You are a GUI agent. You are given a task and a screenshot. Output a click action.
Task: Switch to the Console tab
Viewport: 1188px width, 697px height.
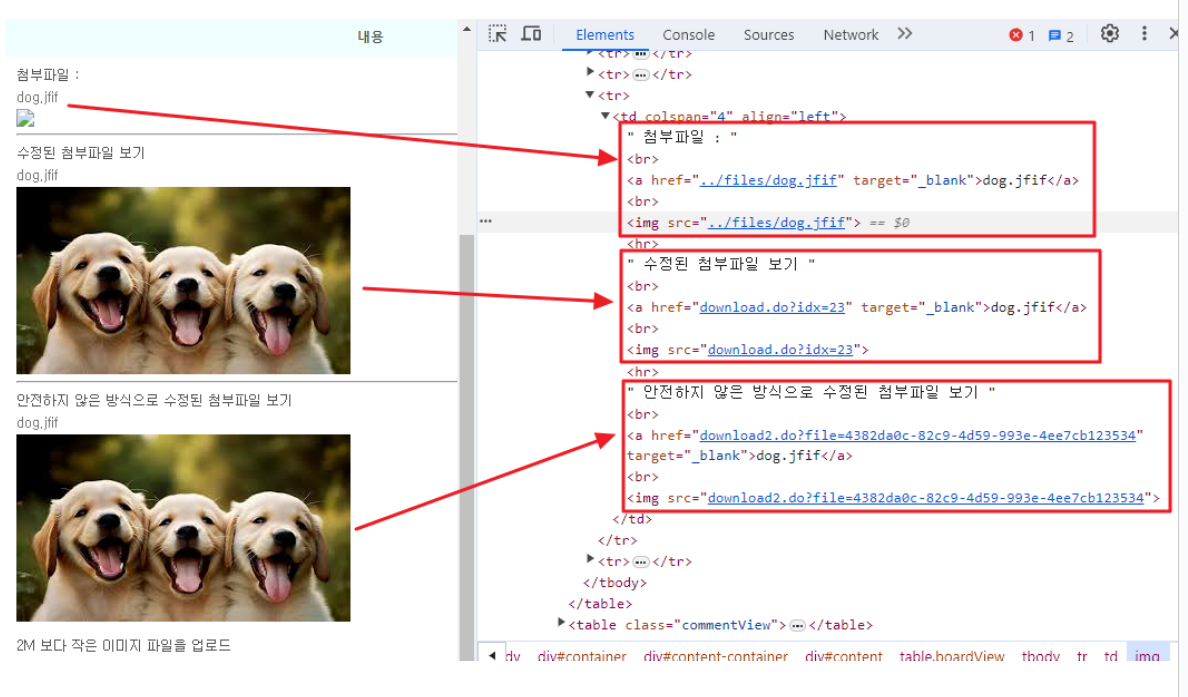pyautogui.click(x=688, y=35)
